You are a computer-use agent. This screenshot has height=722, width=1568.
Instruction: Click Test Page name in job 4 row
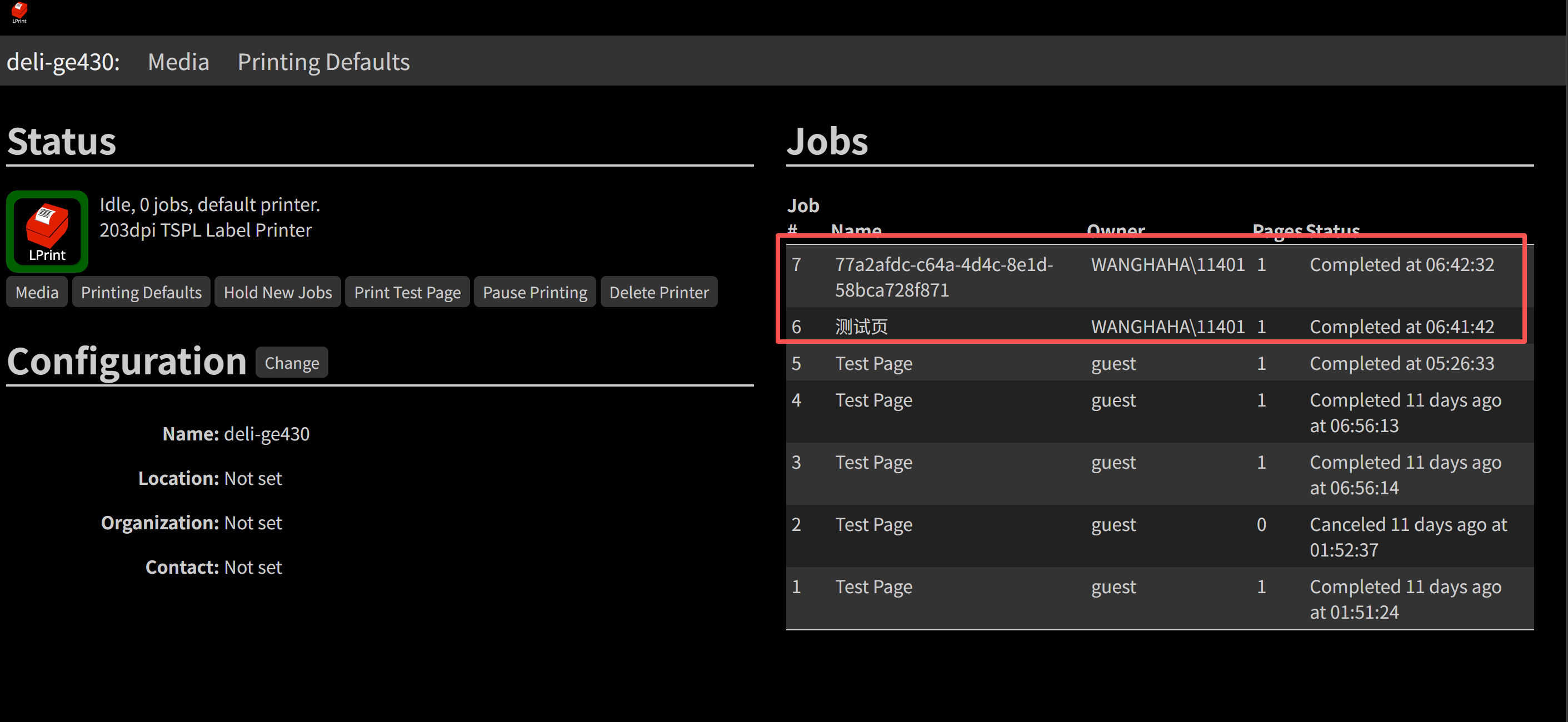(x=873, y=400)
